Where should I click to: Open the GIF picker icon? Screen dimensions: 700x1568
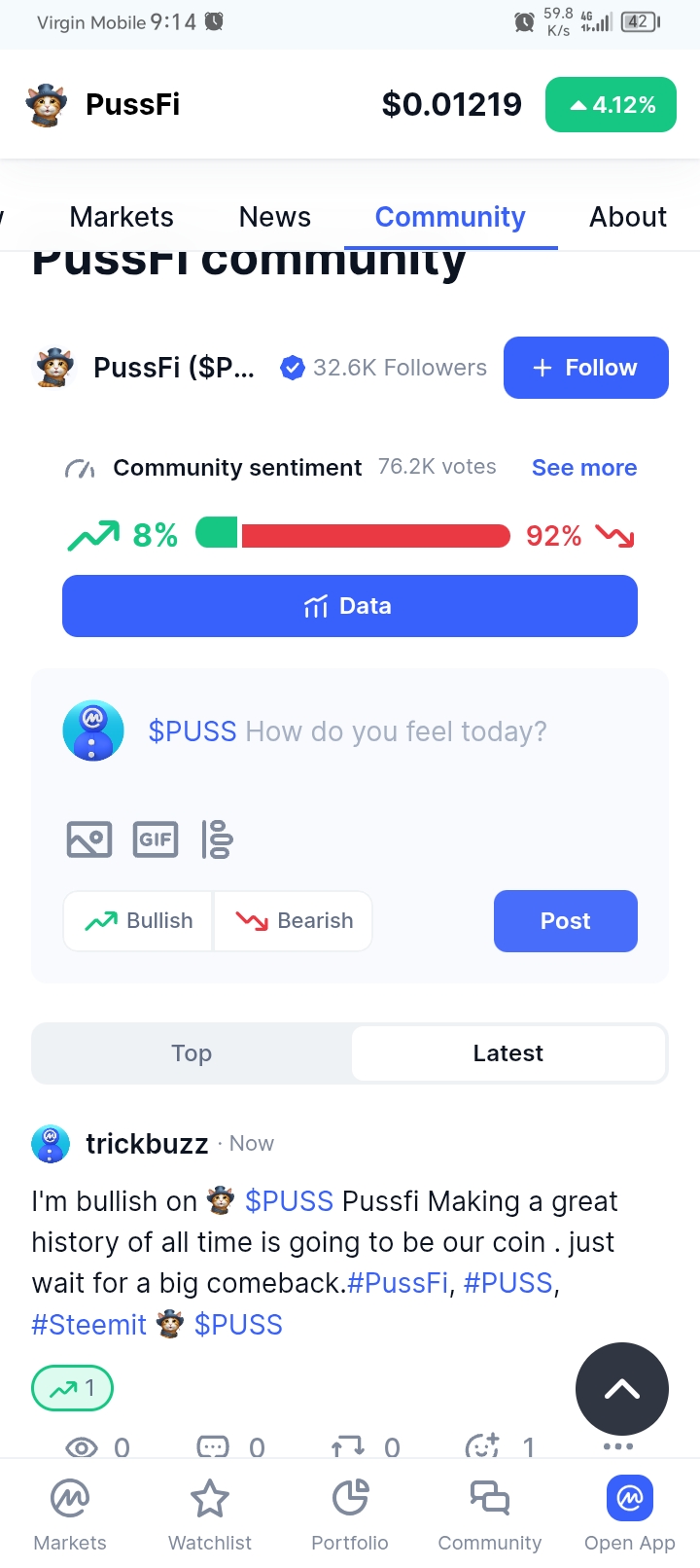click(x=156, y=839)
